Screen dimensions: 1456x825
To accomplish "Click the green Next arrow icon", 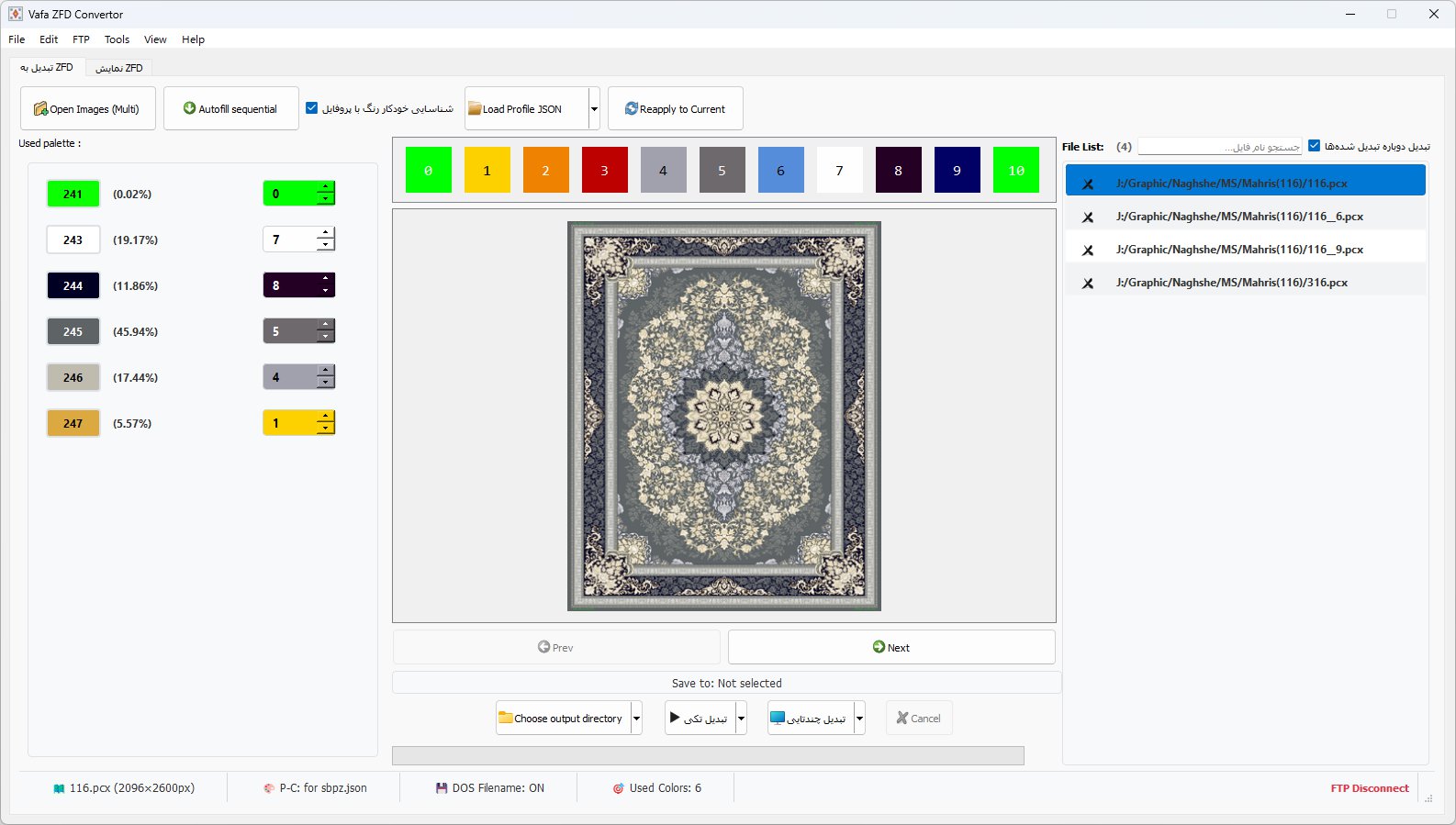I will click(879, 647).
